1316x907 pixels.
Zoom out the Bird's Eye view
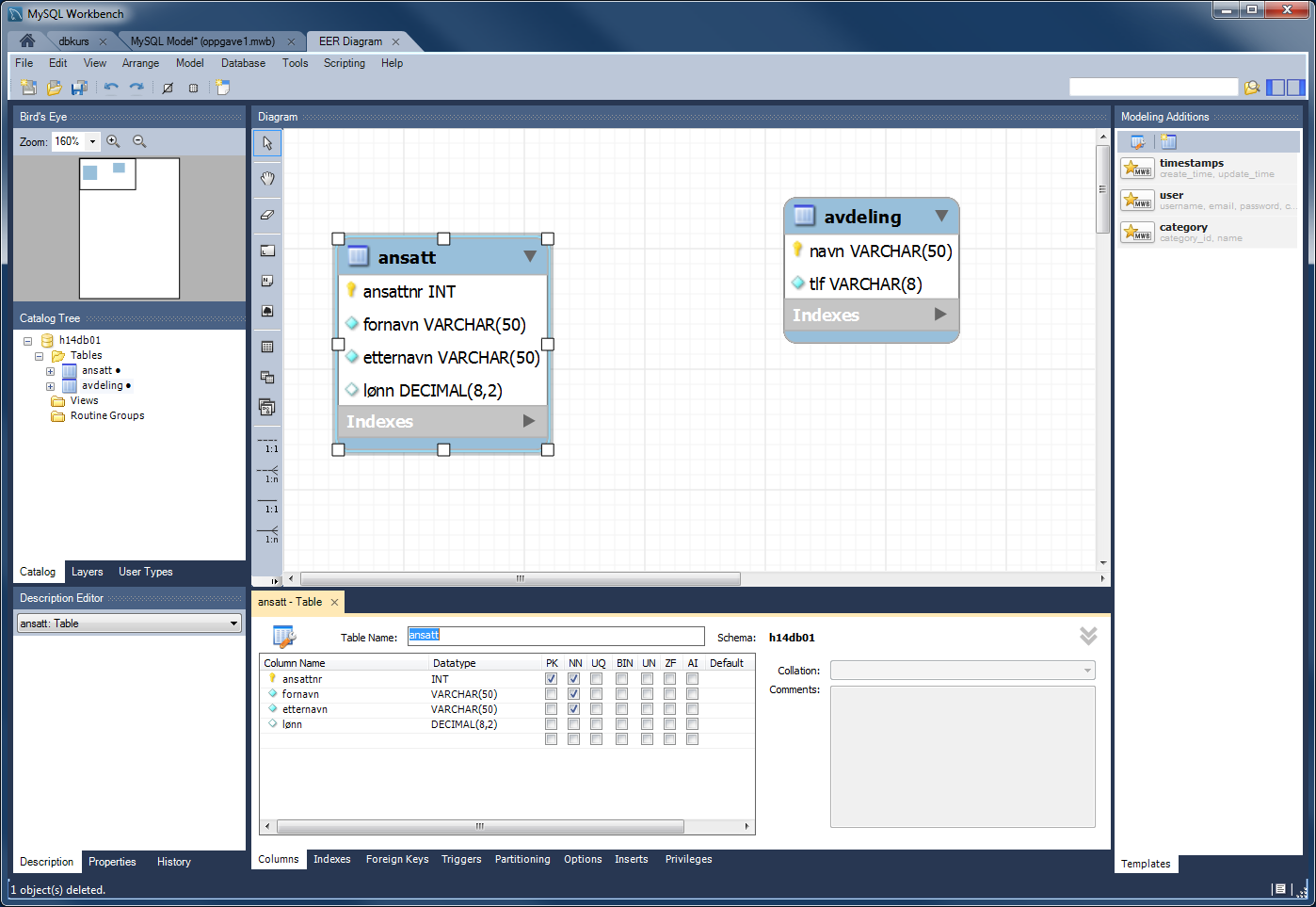point(139,141)
